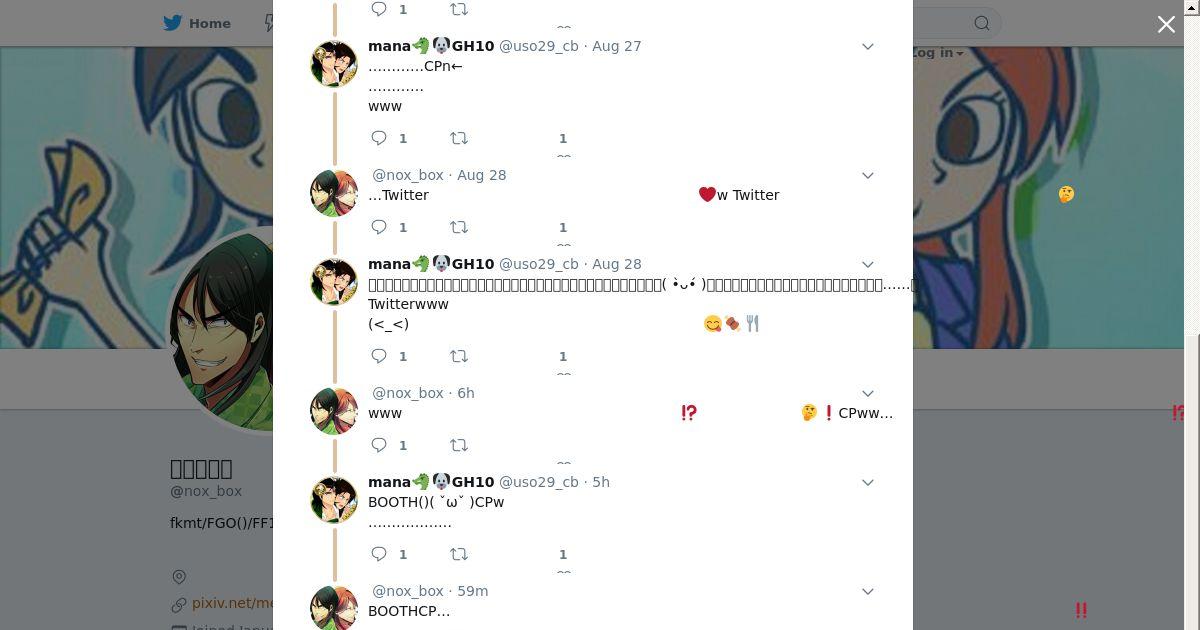Click the search magnifier icon
This screenshot has width=1200, height=630.
(x=982, y=23)
